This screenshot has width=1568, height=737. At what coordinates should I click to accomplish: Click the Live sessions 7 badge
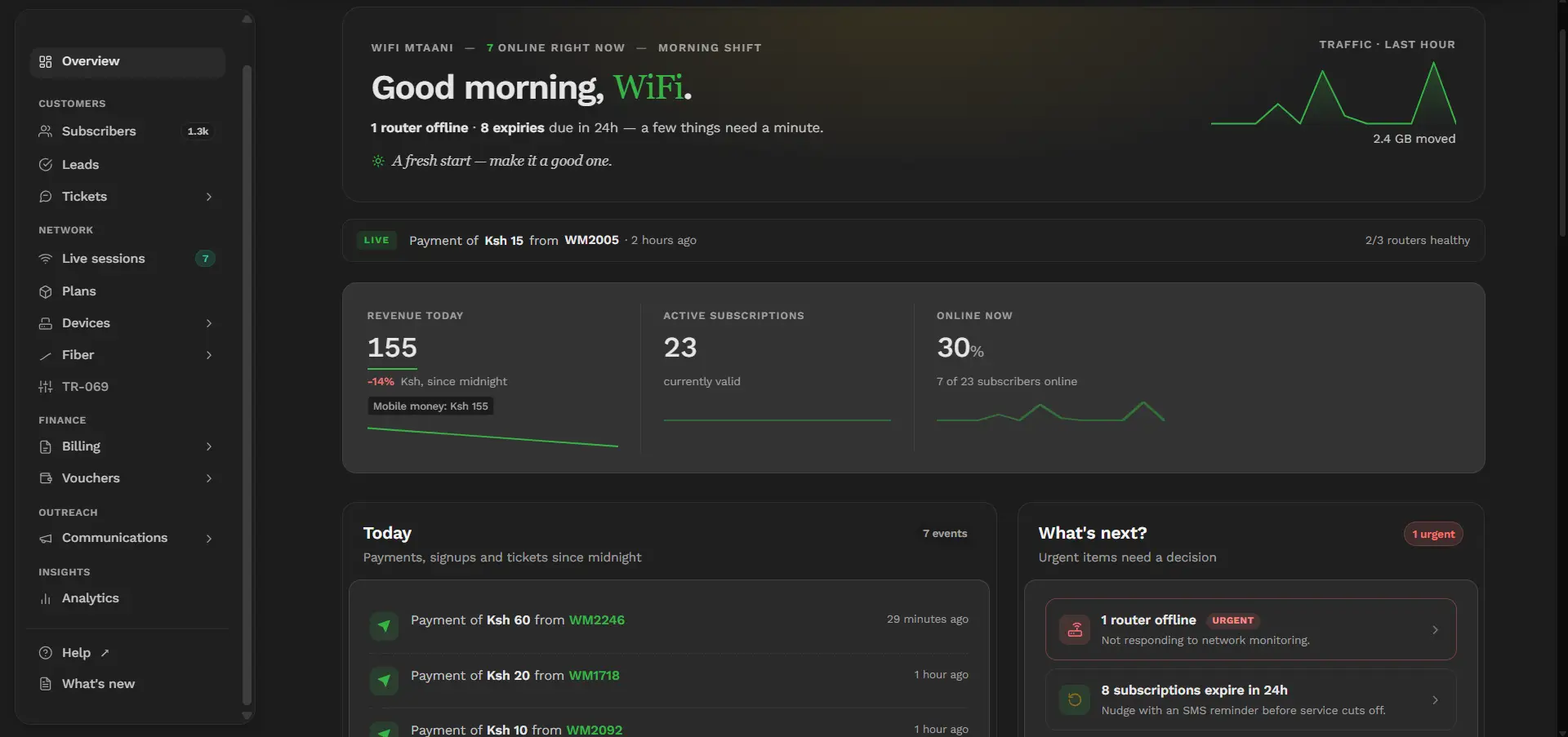(205, 259)
